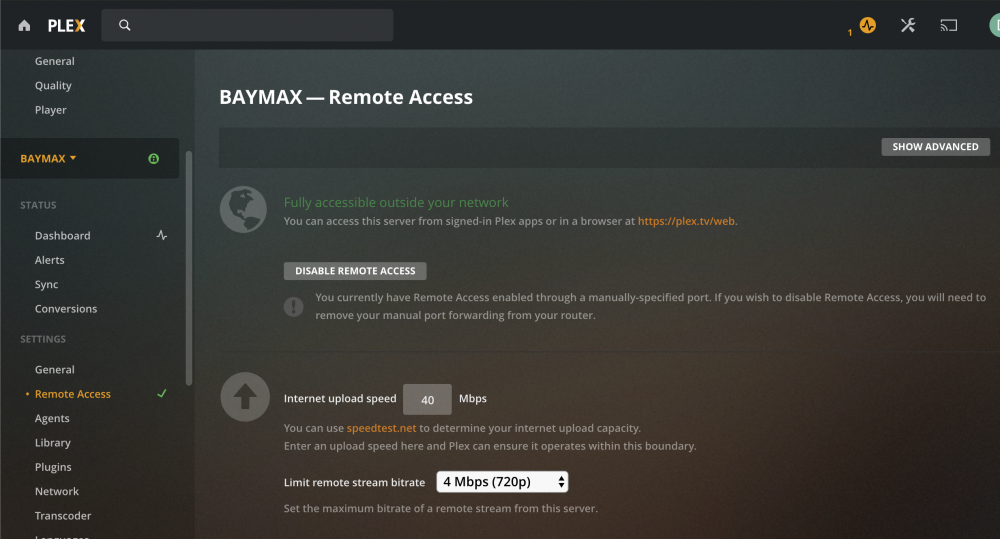Open server General settings
This screenshot has width=1000, height=539.
coord(55,369)
